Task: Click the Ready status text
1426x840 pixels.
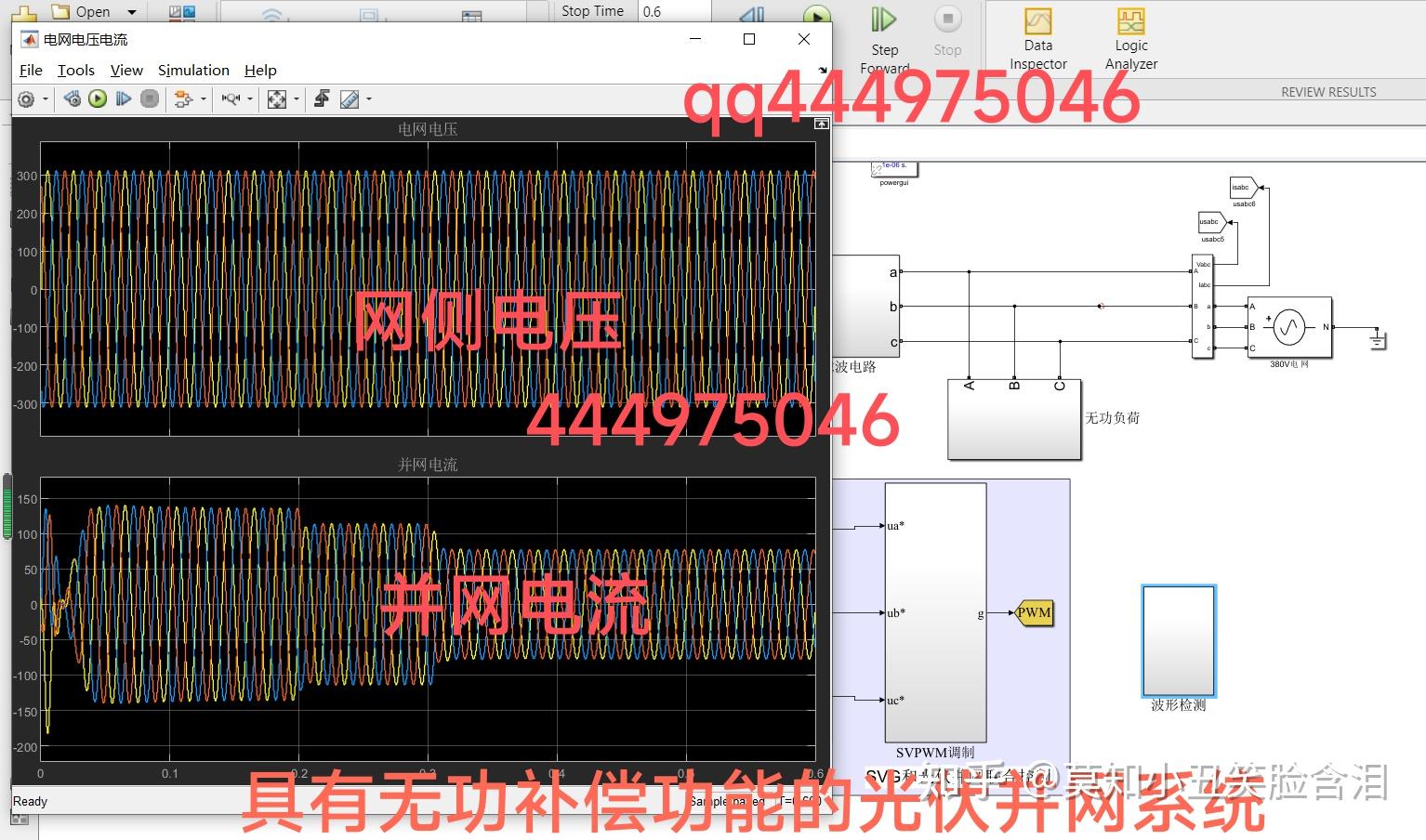Action: point(30,801)
